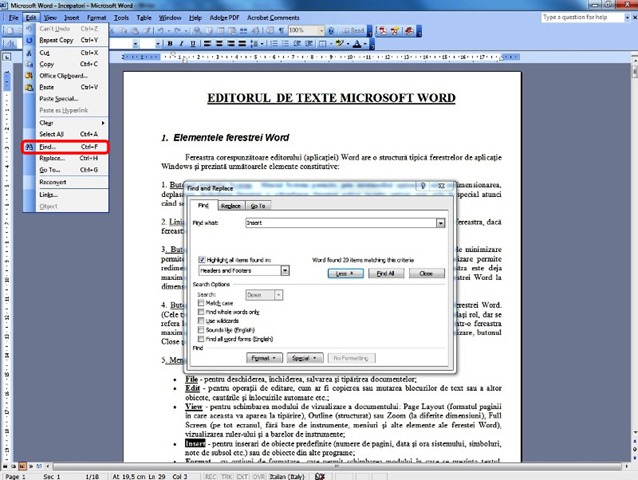638x480 pixels.
Task: Click the Outside Border icon
Action: [x=322, y=44]
